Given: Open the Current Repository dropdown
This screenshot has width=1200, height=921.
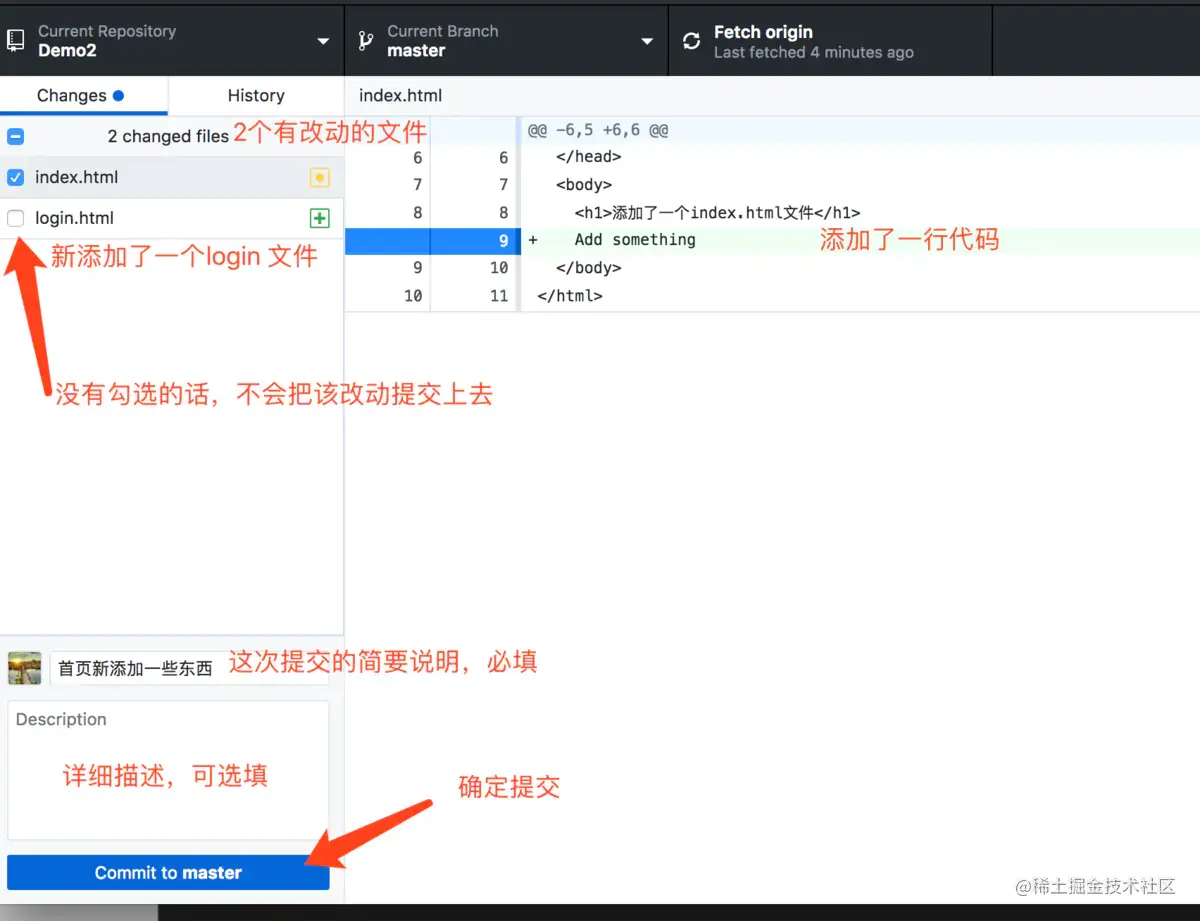Looking at the screenshot, I should tap(172, 40).
